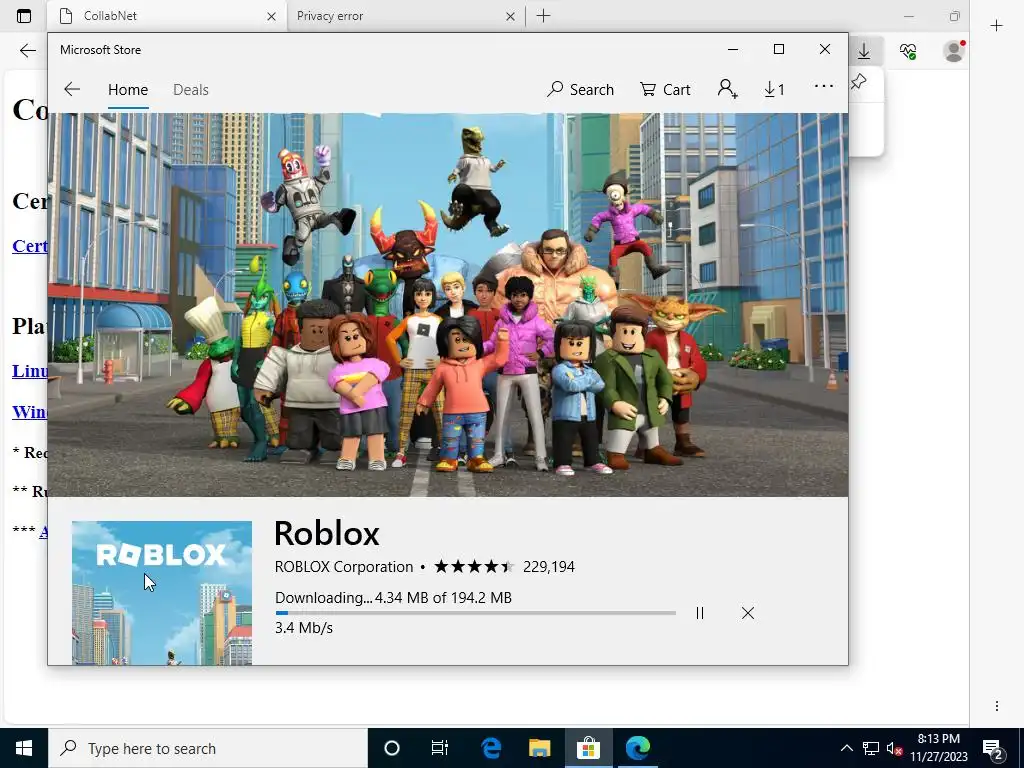Open Edge browser essentials heart icon
1024x768 pixels.
click(x=908, y=51)
